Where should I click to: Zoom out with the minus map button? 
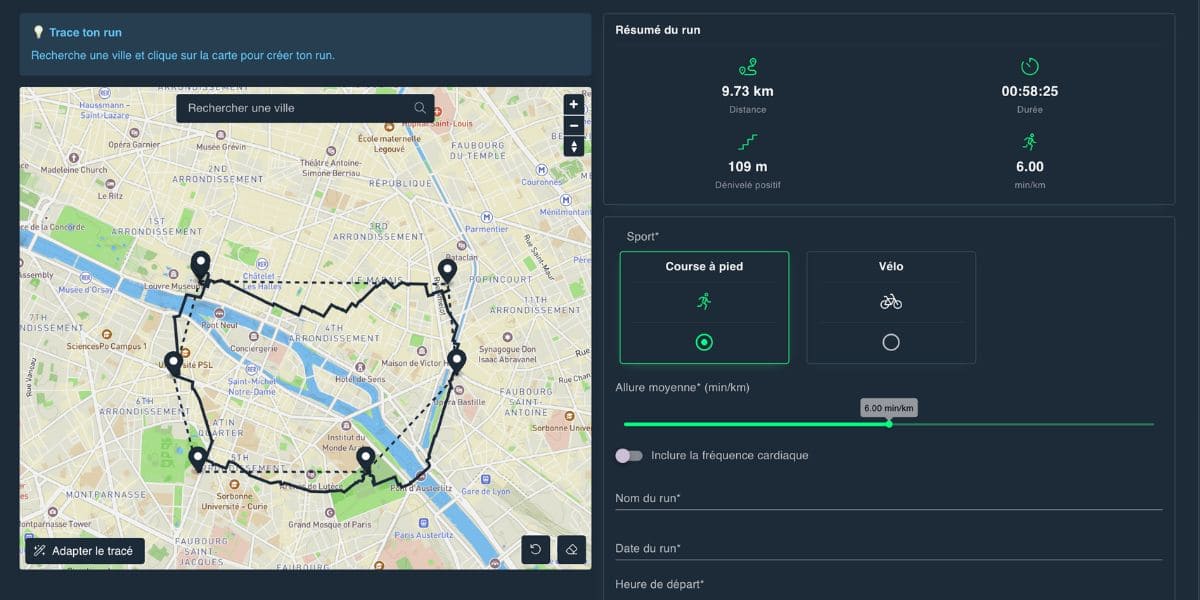click(x=573, y=125)
